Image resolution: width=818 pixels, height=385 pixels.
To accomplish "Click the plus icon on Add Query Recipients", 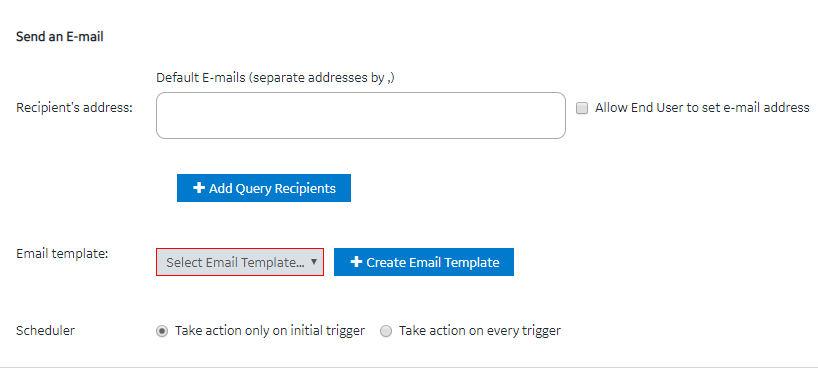I will [x=198, y=188].
